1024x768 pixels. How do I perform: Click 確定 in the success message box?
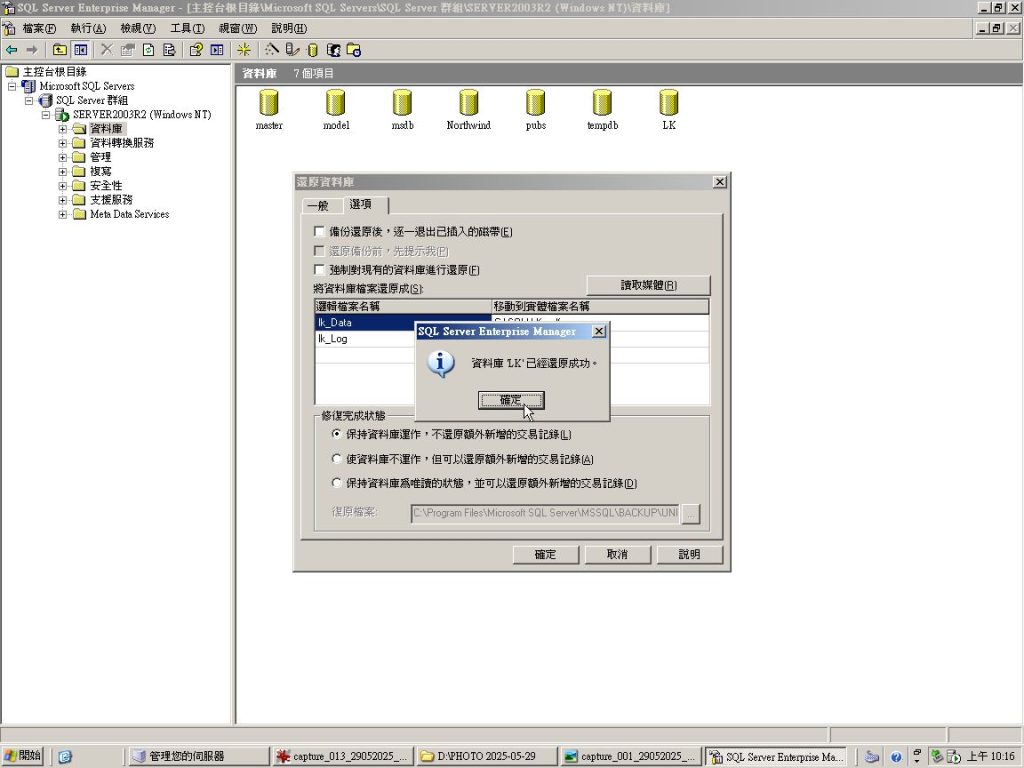point(511,400)
